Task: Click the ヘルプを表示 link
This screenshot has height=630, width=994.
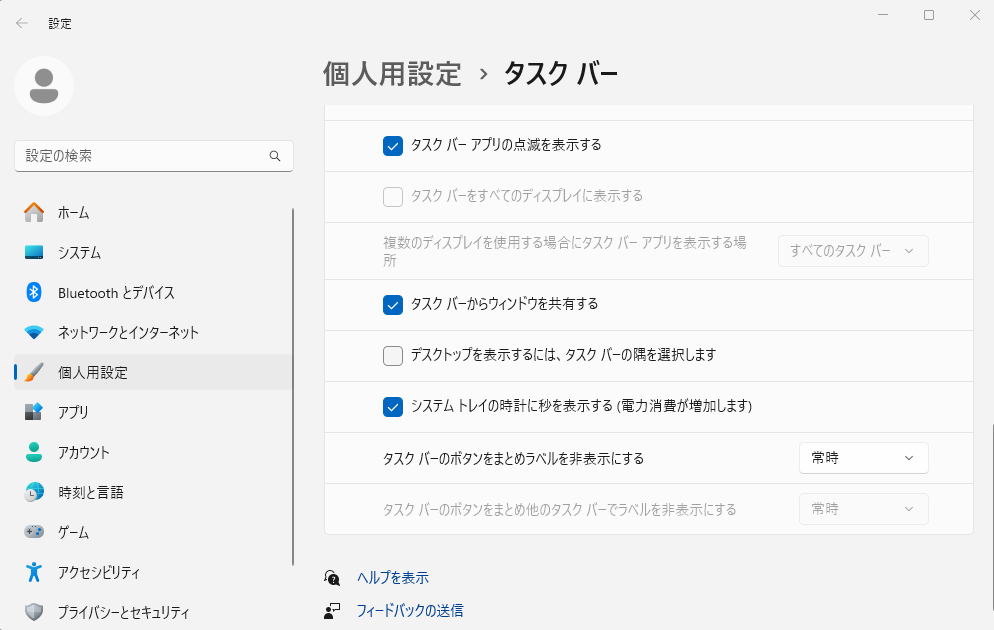Action: pyautogui.click(x=392, y=577)
